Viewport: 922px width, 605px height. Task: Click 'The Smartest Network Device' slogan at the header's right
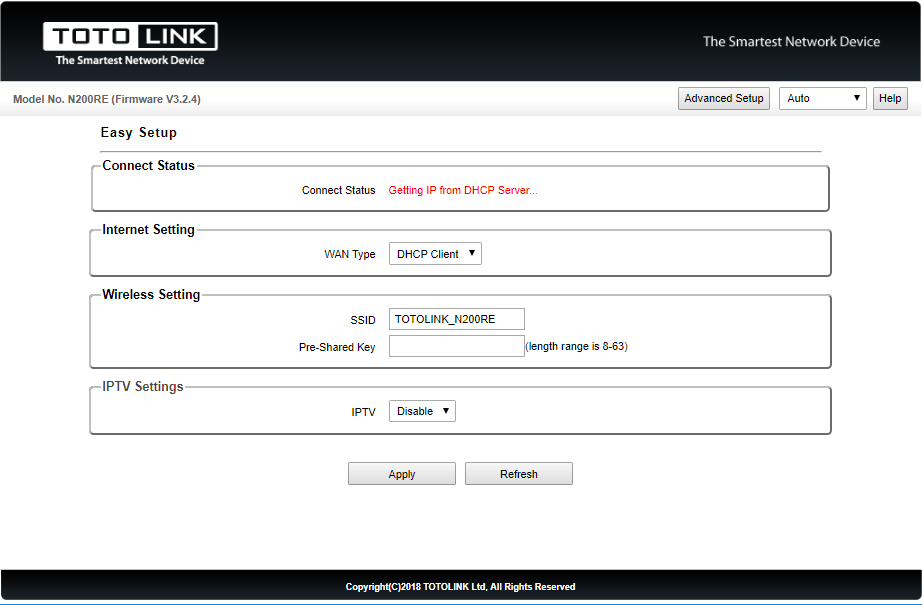coord(791,41)
